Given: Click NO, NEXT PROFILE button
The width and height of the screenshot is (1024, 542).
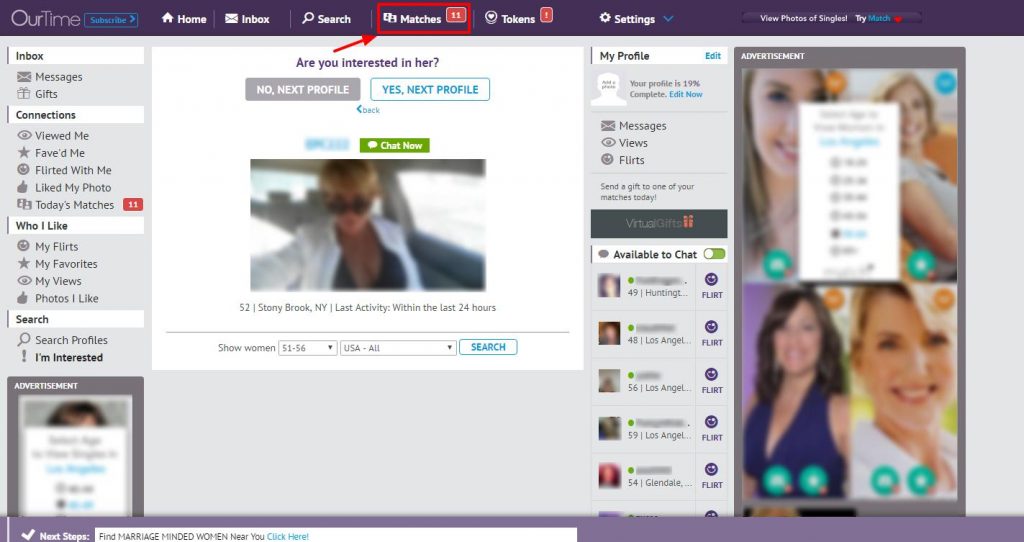Looking at the screenshot, I should (302, 89).
